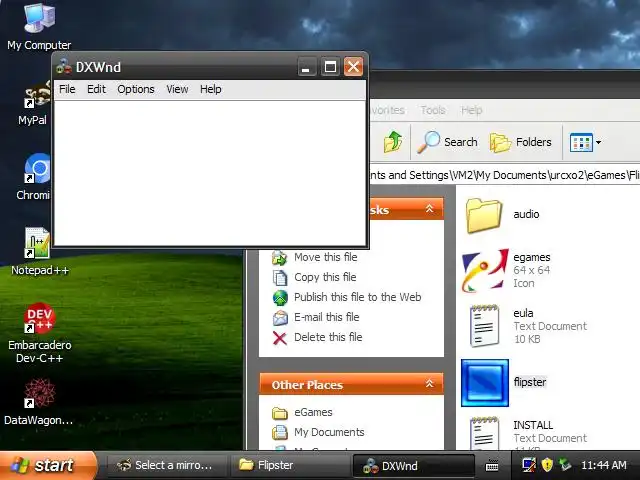Open DXWnd View menu
The height and width of the screenshot is (480, 640).
pyautogui.click(x=177, y=89)
